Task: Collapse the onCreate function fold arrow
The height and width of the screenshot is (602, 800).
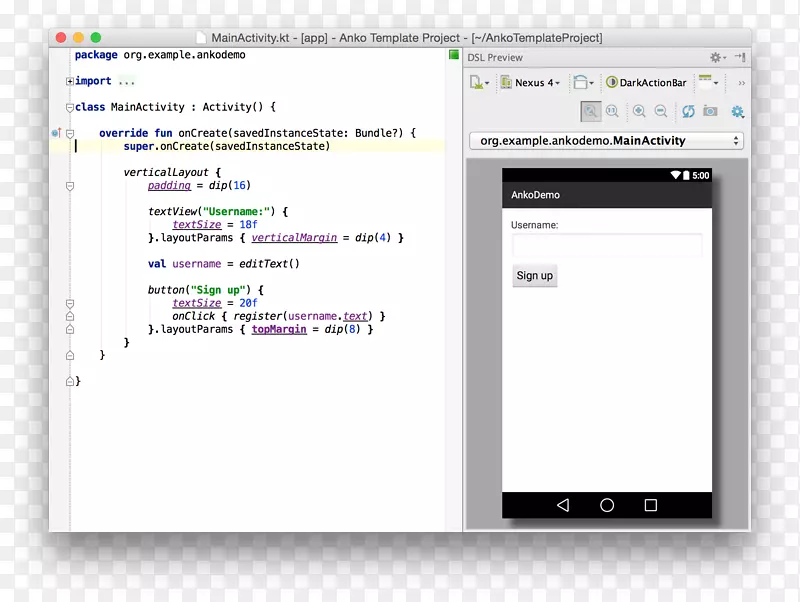Action: (69, 131)
